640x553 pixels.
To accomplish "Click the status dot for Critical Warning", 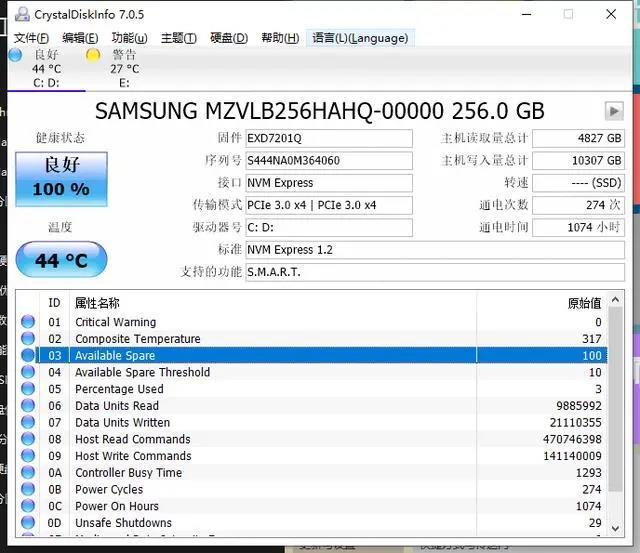I will tap(28, 322).
